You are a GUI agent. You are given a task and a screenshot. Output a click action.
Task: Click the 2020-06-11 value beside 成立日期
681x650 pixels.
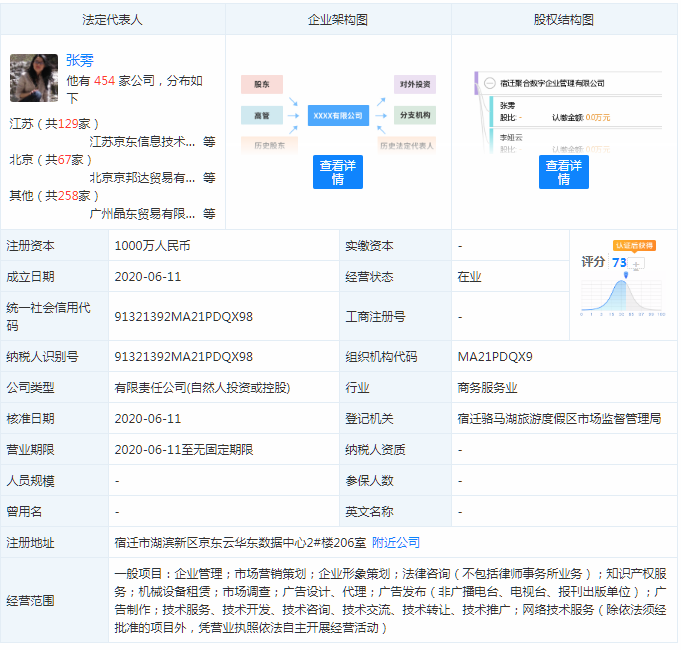[148, 277]
